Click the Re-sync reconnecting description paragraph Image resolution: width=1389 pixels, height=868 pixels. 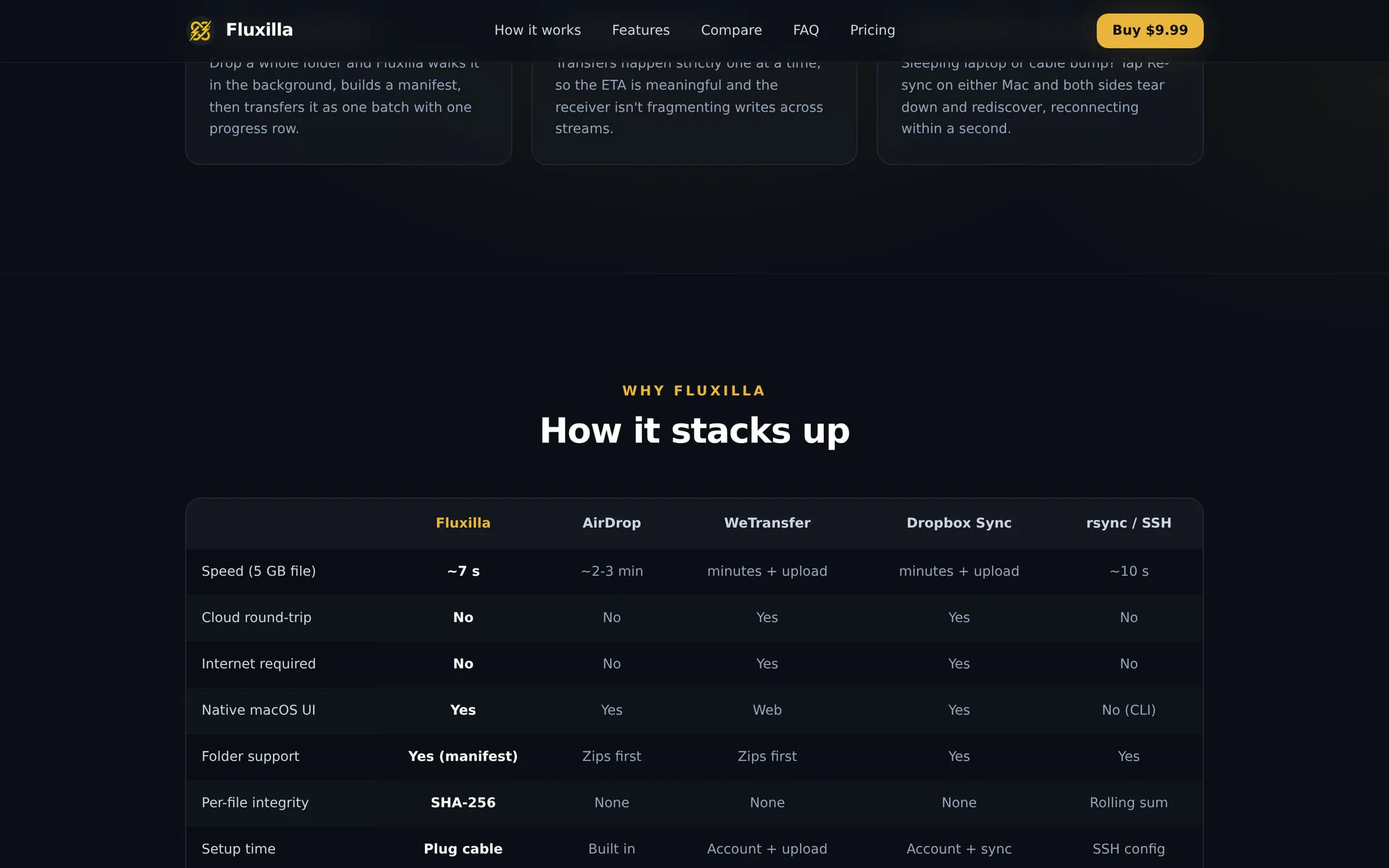tap(1035, 96)
